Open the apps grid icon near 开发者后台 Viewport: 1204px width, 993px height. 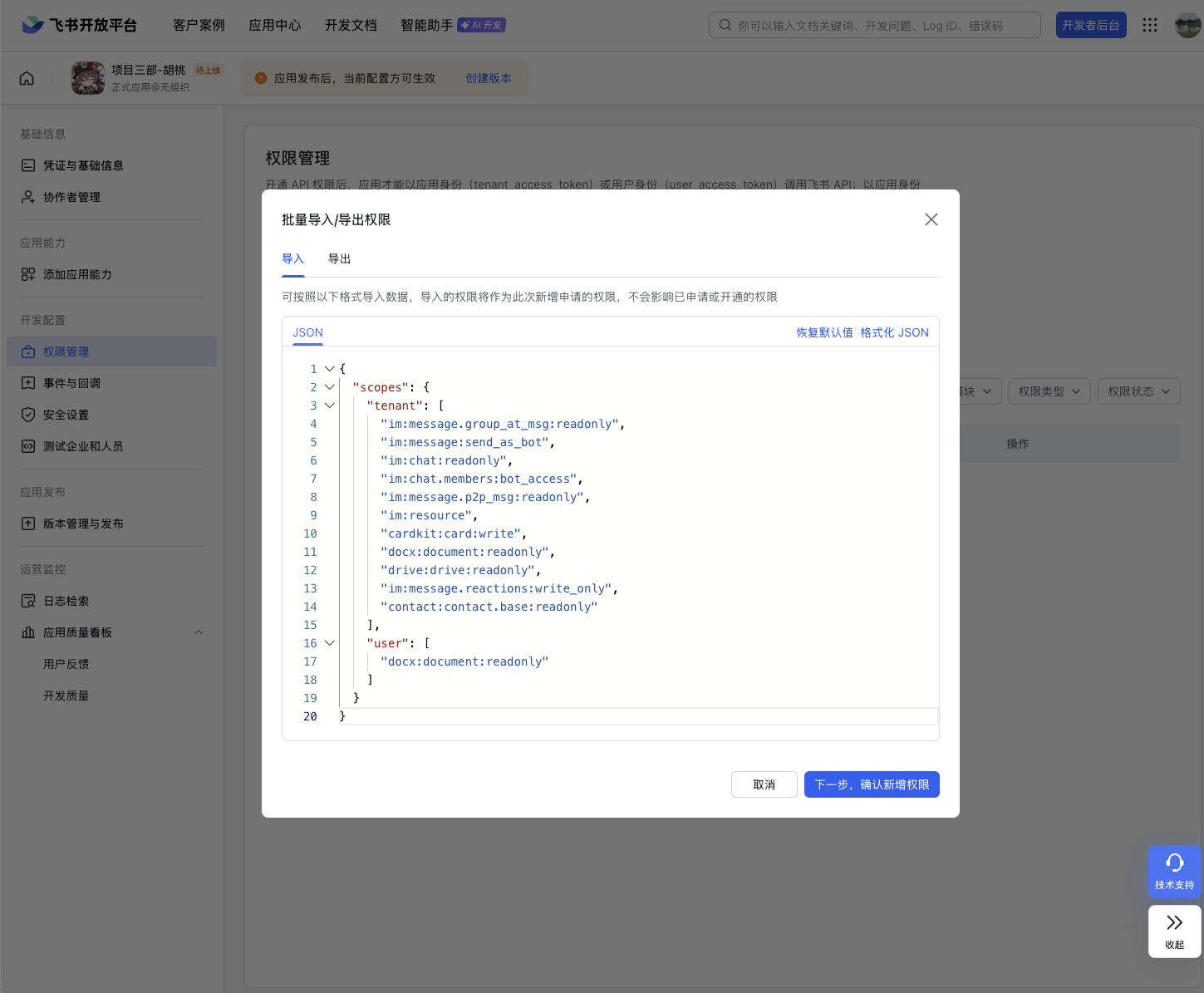(1150, 25)
